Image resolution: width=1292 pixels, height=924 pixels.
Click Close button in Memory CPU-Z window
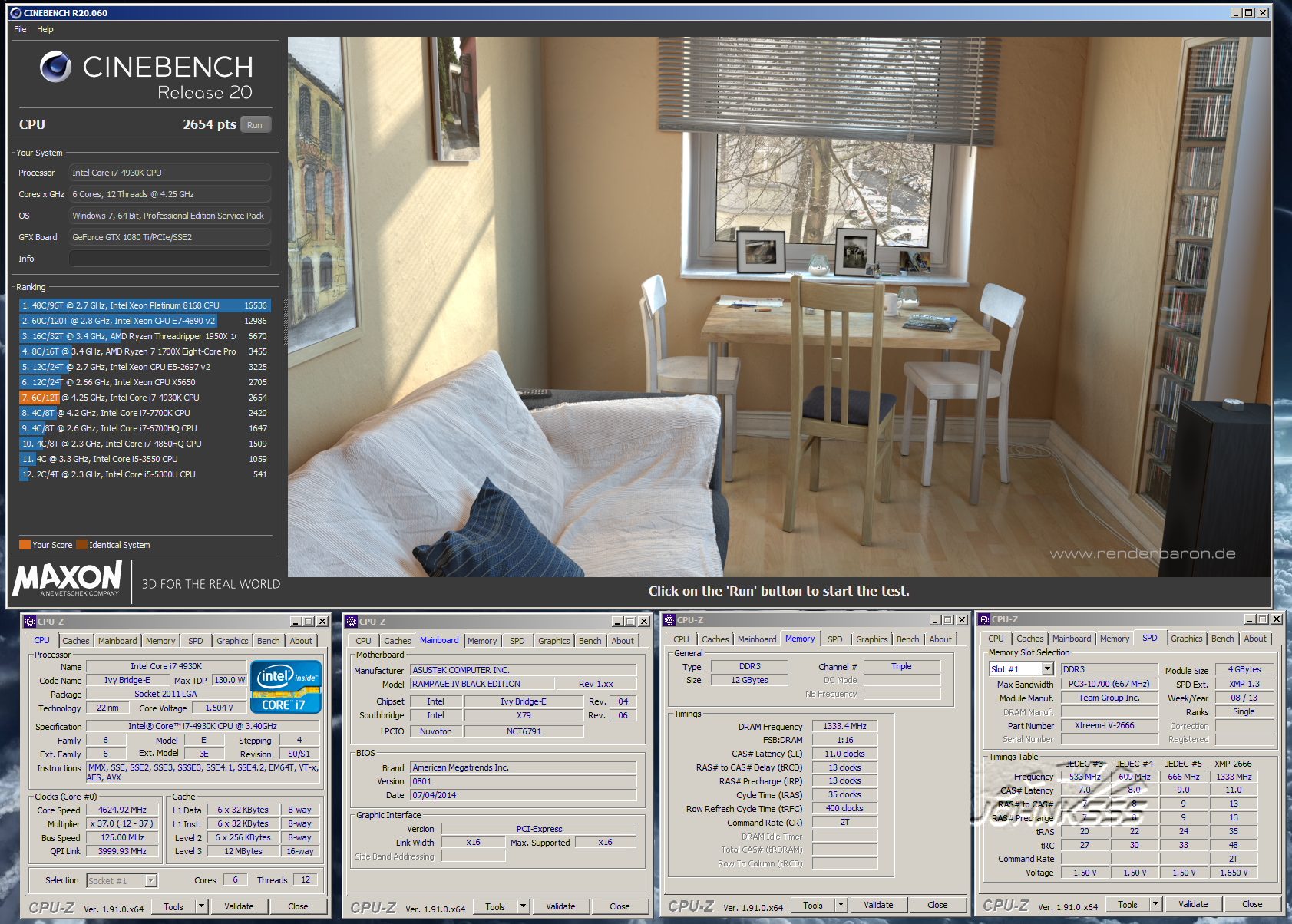(937, 905)
